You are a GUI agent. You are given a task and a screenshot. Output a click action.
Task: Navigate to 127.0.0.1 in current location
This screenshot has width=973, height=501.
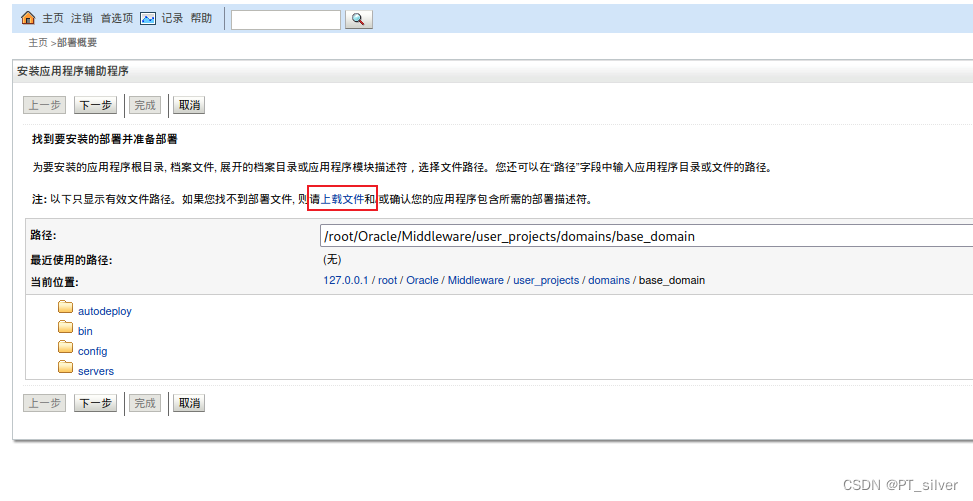346,280
